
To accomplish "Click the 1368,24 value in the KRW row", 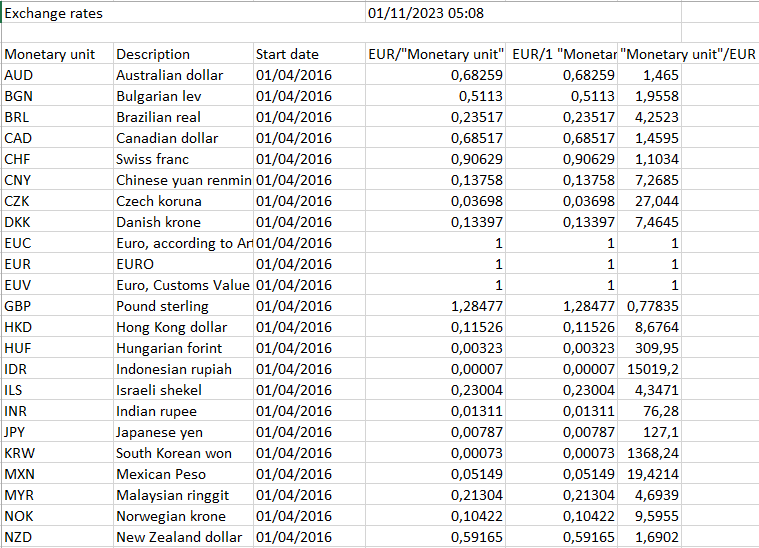I will click(x=652, y=453).
